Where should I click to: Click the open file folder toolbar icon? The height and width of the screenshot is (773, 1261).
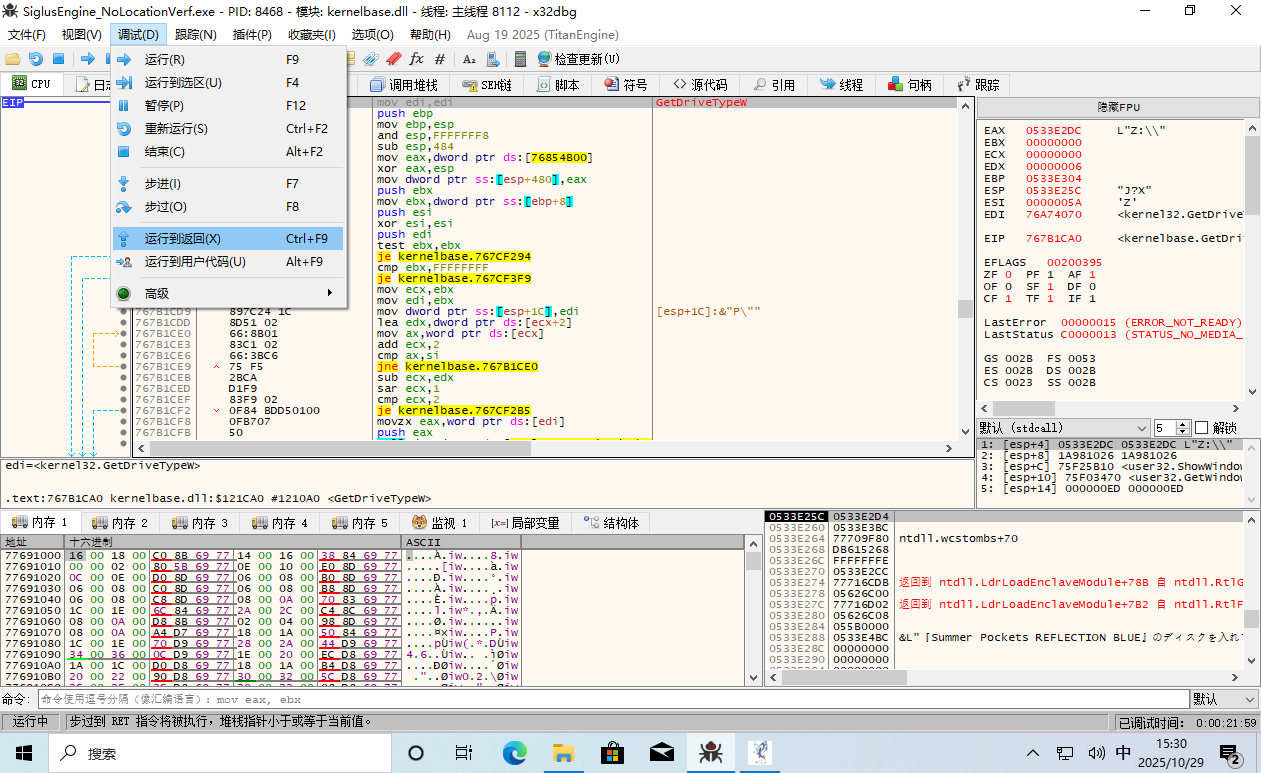(13, 59)
